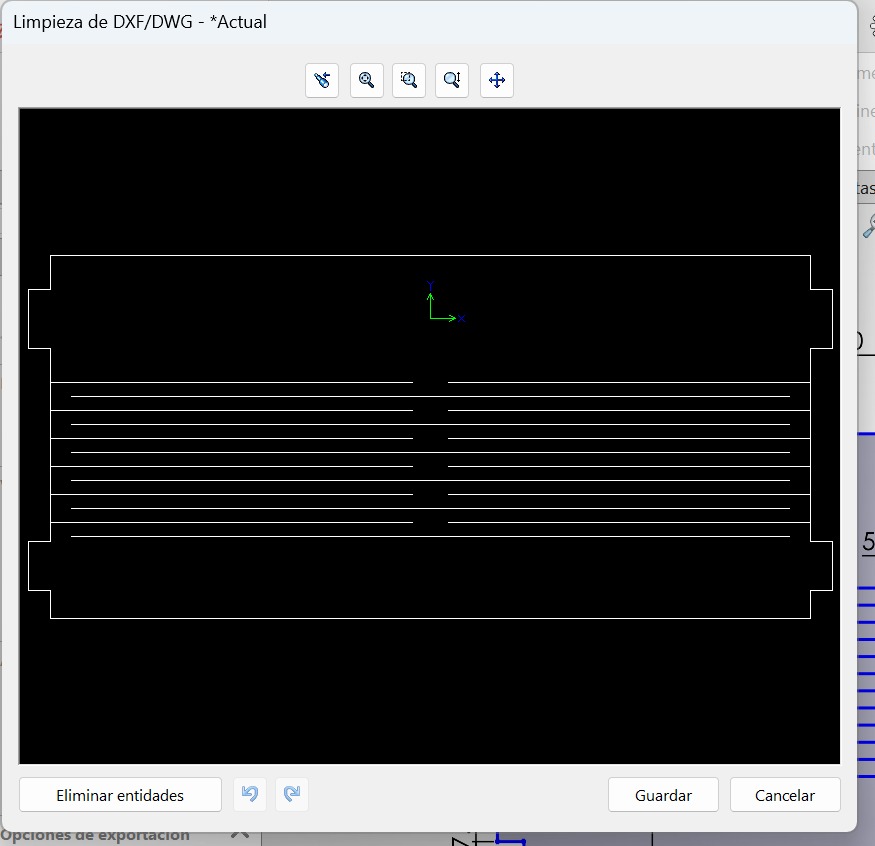The height and width of the screenshot is (846, 875).
Task: Select the Pan tool with four arrows
Action: click(x=496, y=80)
